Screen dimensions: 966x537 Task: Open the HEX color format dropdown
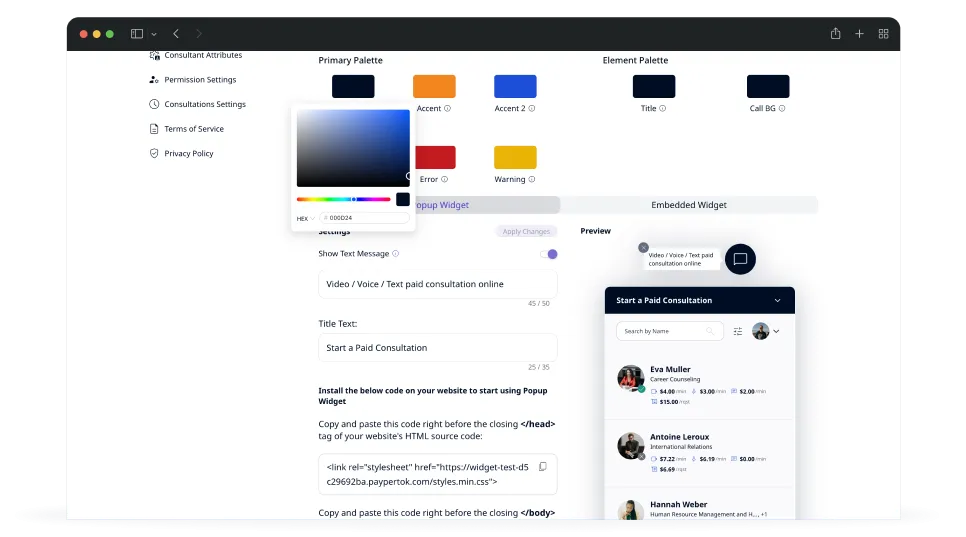tap(306, 219)
